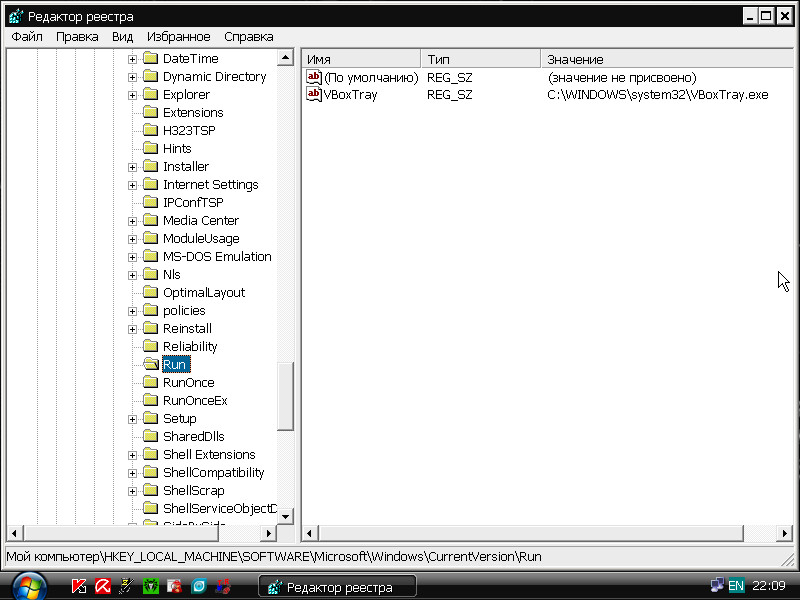Click the string icon of default value

pyautogui.click(x=314, y=77)
